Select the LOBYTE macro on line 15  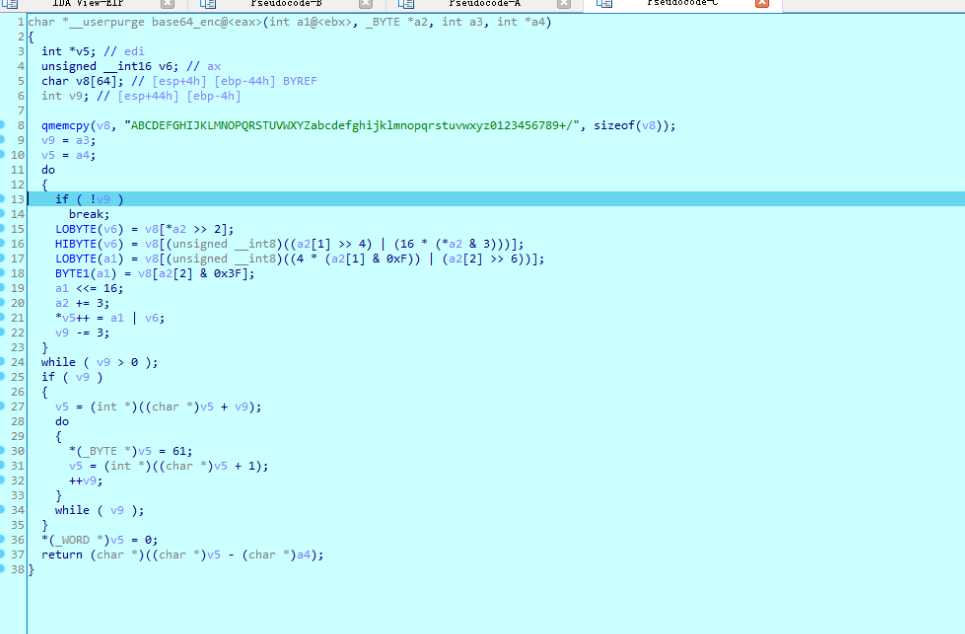pyautogui.click(x=76, y=229)
